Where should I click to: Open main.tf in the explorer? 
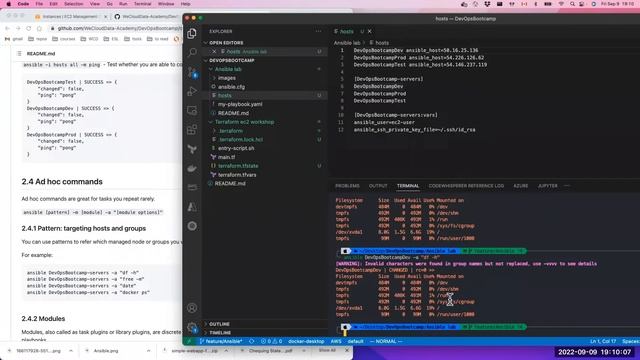[226, 157]
